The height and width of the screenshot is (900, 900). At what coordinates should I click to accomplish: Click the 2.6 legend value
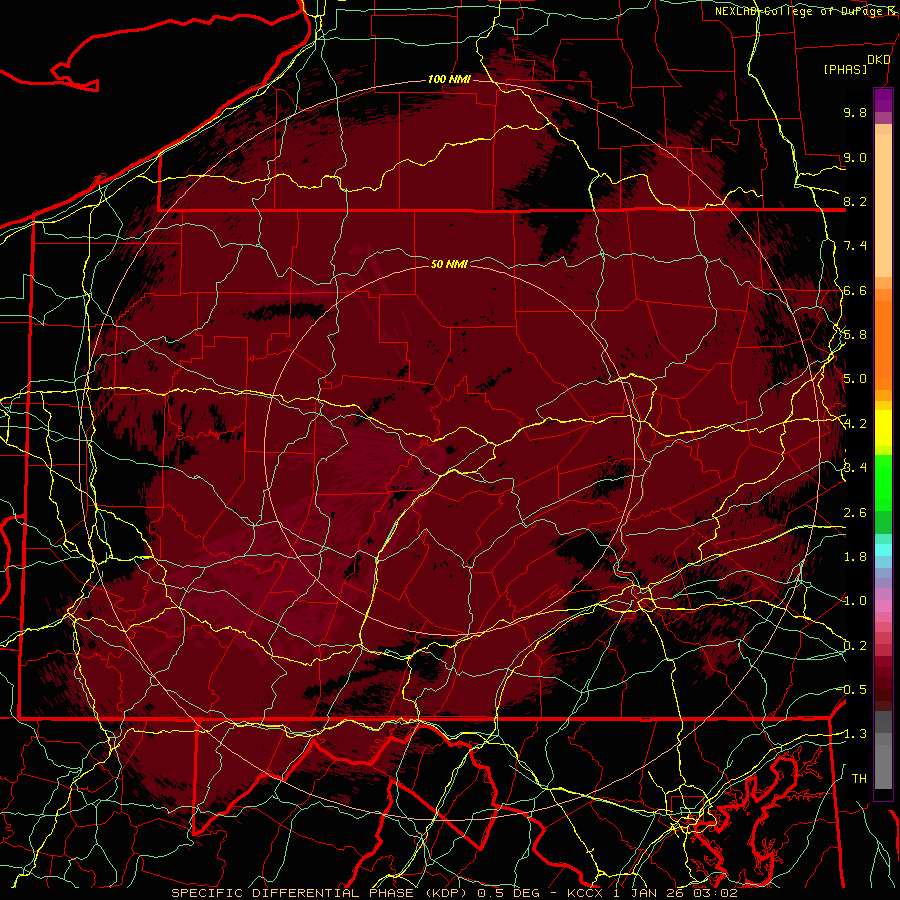coord(855,513)
